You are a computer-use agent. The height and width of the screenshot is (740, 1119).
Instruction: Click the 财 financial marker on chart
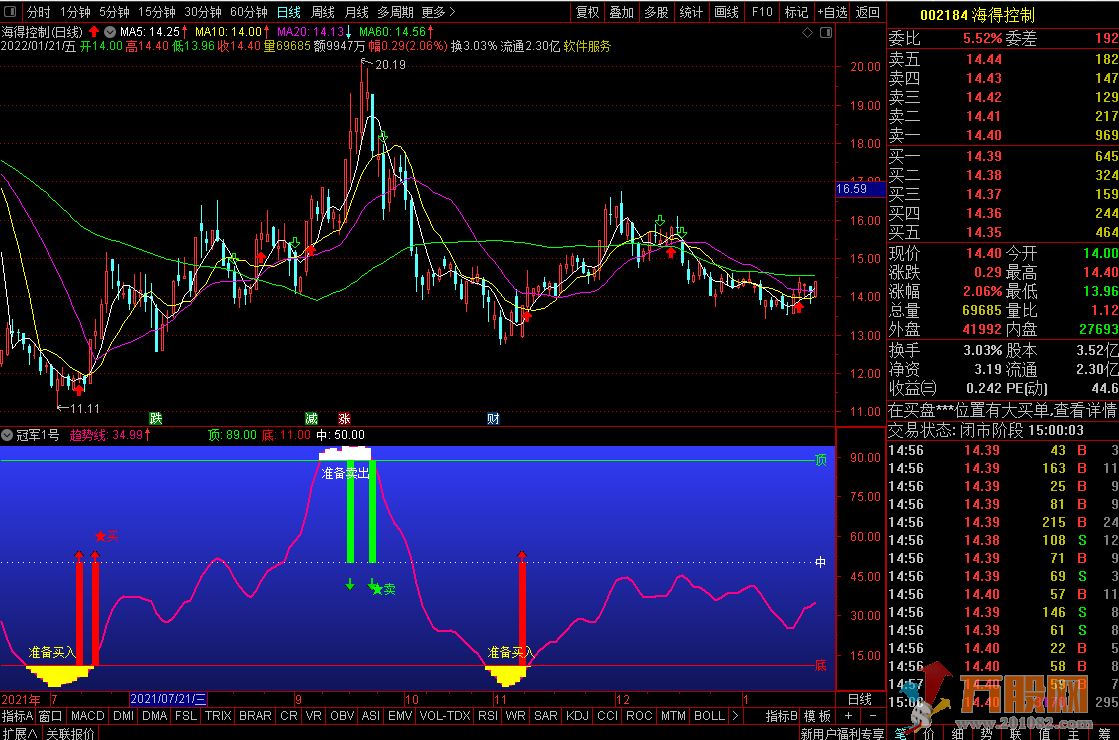click(x=493, y=419)
